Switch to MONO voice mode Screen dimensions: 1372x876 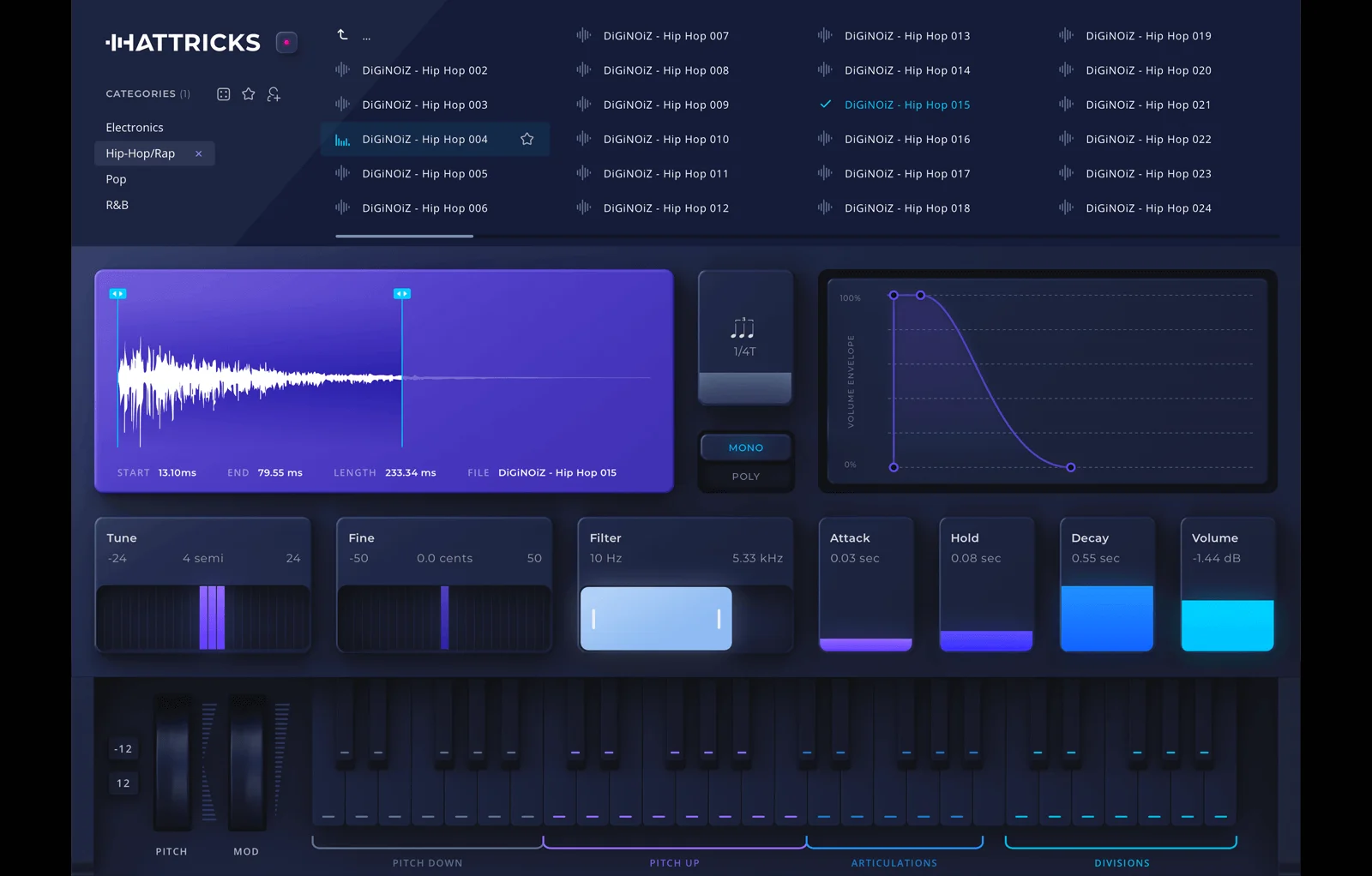(x=746, y=447)
